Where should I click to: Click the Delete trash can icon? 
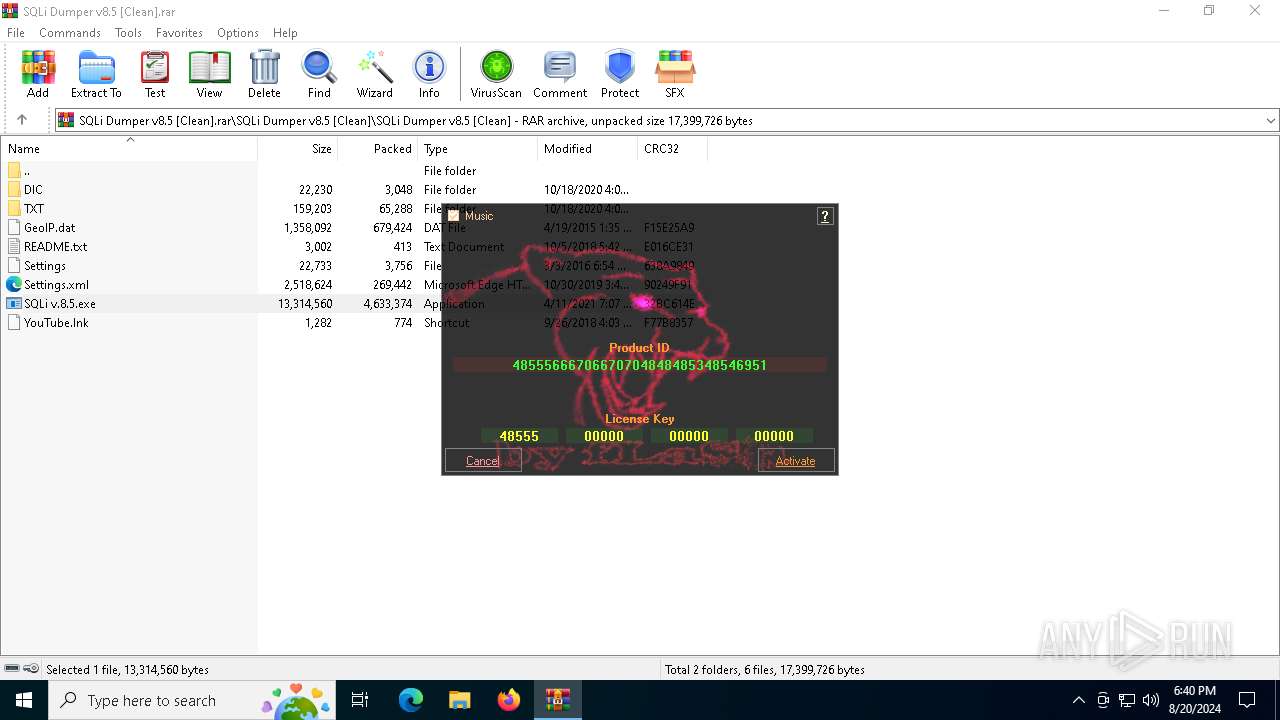click(x=264, y=75)
